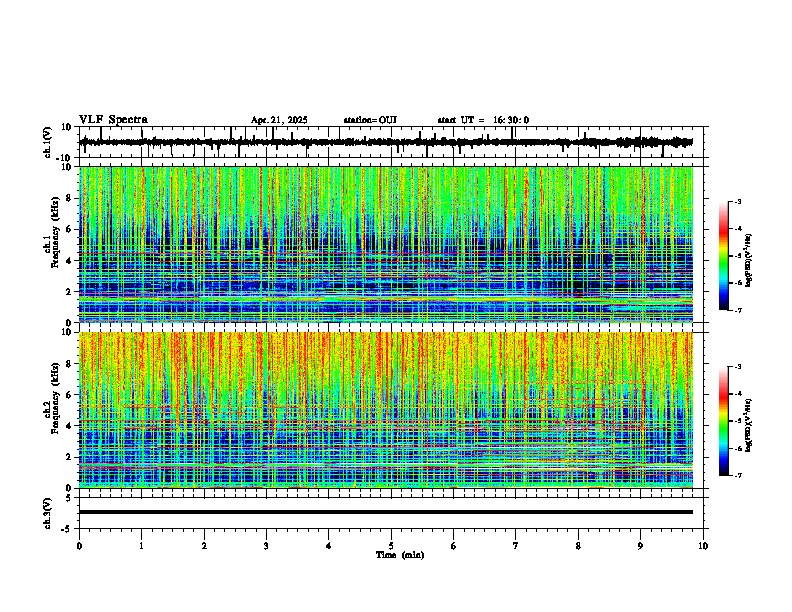The width and height of the screenshot is (792, 612).
Task: Click time axis tick label "7"
Action: coord(516,546)
